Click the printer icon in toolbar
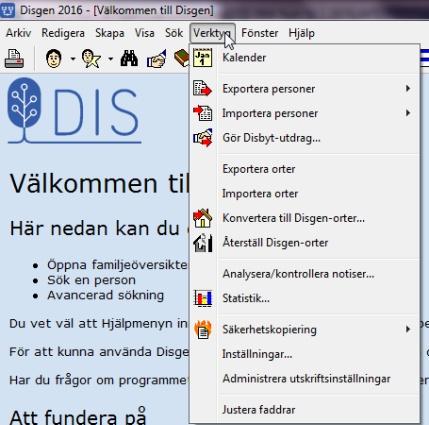The width and height of the screenshot is (429, 425). click(x=14, y=58)
